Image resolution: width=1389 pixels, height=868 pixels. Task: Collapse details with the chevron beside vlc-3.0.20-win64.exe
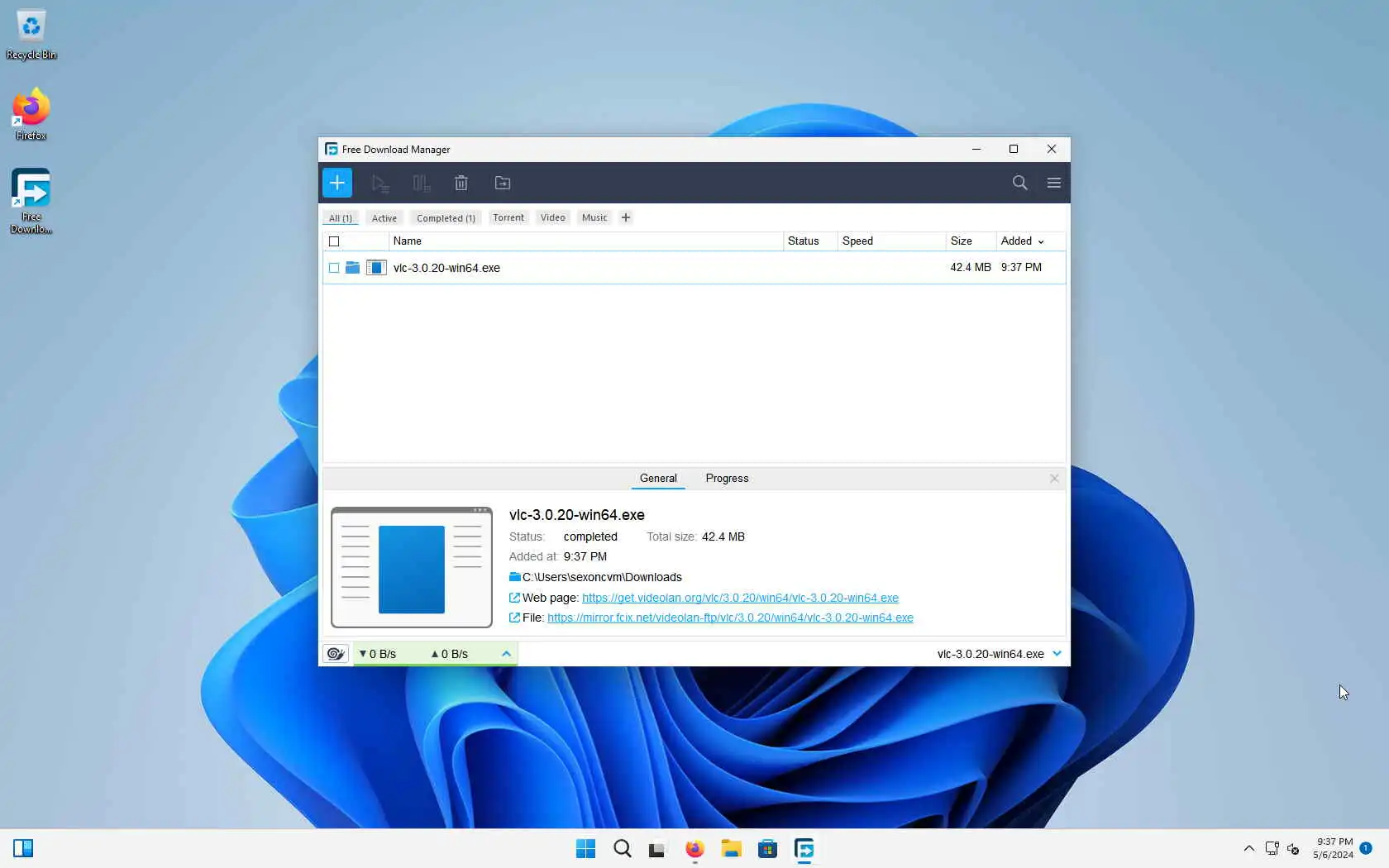click(x=1057, y=654)
